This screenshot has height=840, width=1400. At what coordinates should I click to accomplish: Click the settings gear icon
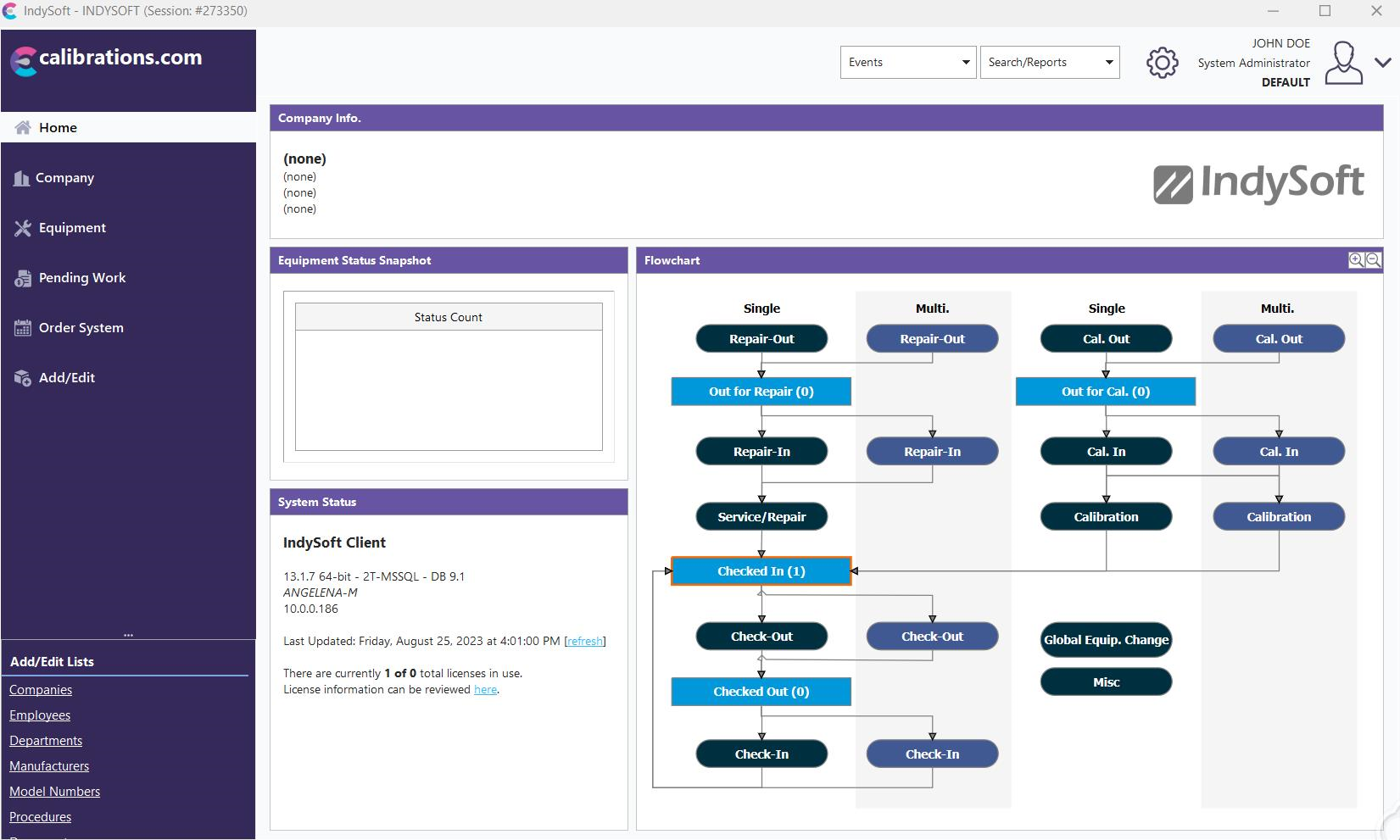pos(1162,63)
